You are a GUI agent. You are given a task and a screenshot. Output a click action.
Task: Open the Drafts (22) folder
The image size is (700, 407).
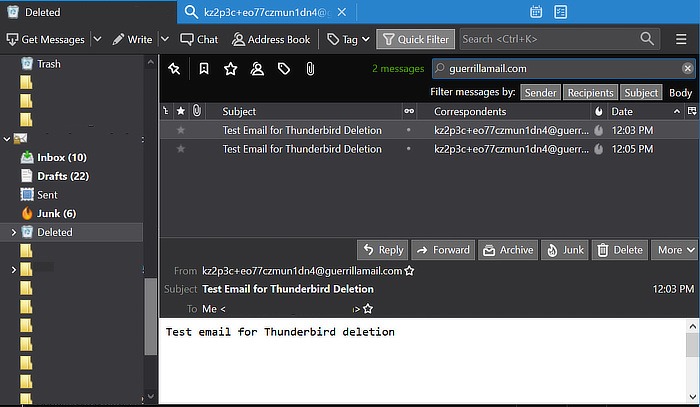coord(63,176)
